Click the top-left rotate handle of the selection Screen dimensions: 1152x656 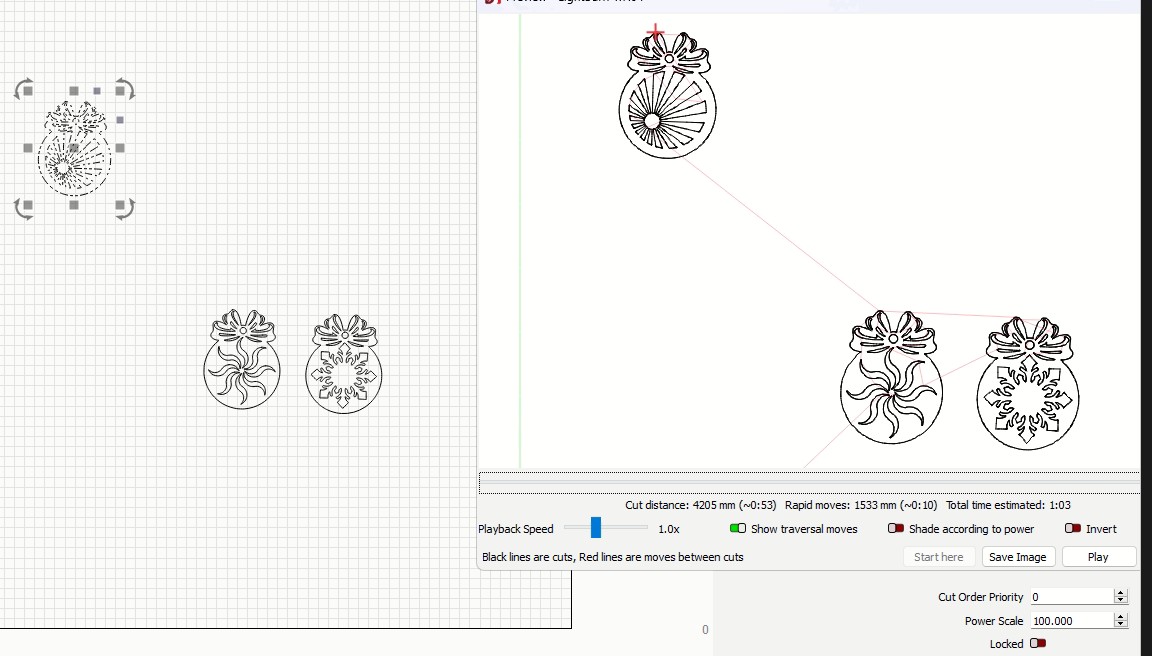(x=24, y=89)
